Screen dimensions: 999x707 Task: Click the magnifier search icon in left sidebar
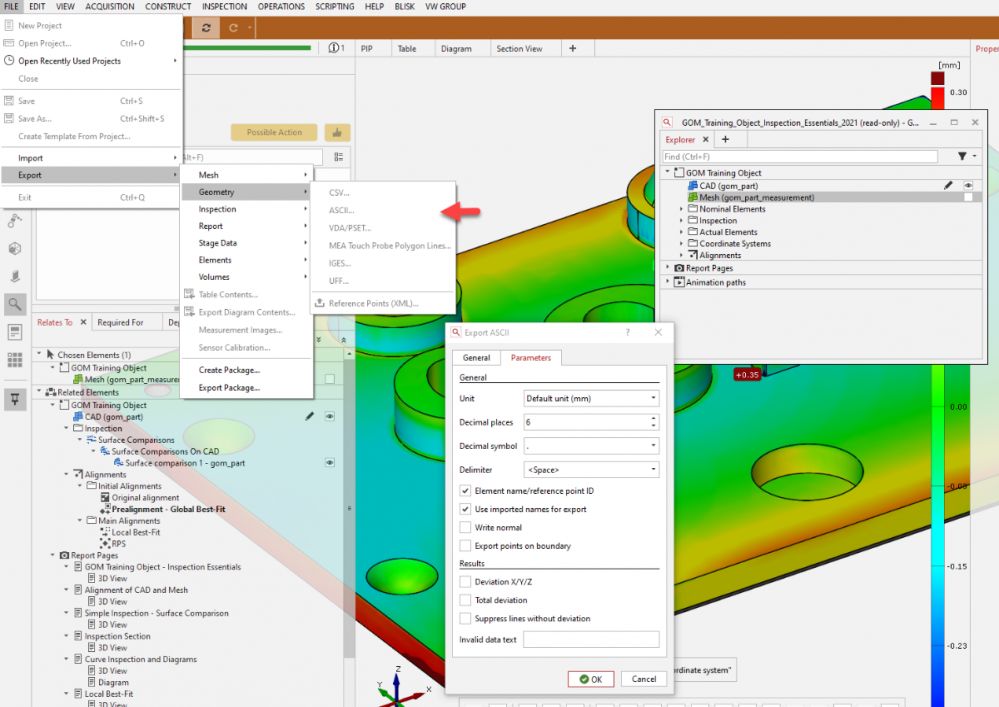coord(15,304)
